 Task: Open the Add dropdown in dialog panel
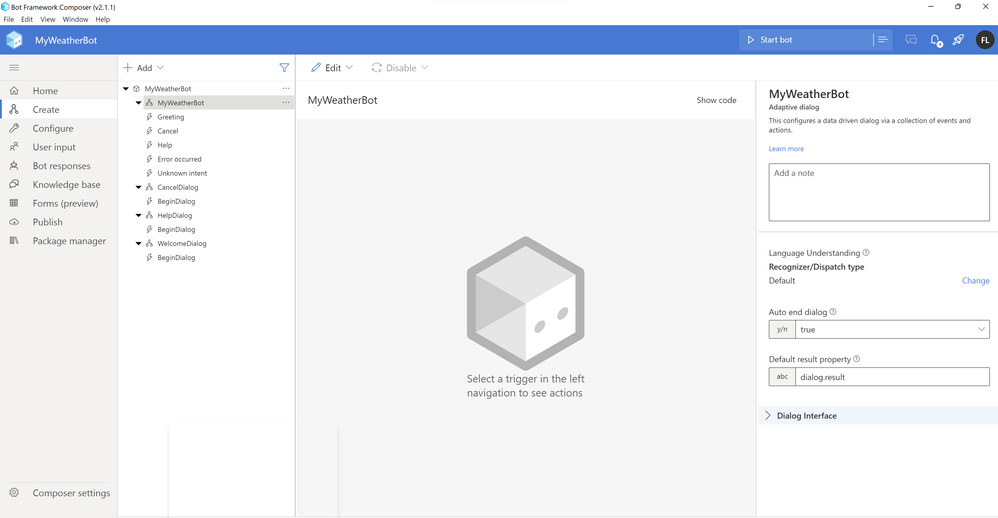[x=144, y=67]
